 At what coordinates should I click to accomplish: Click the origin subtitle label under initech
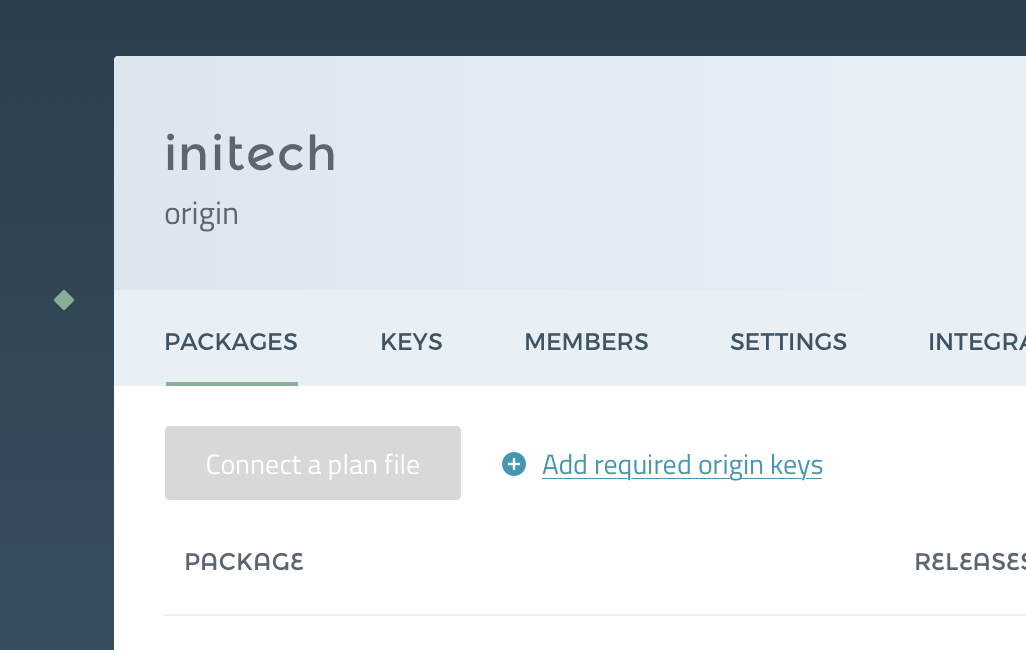coord(202,215)
